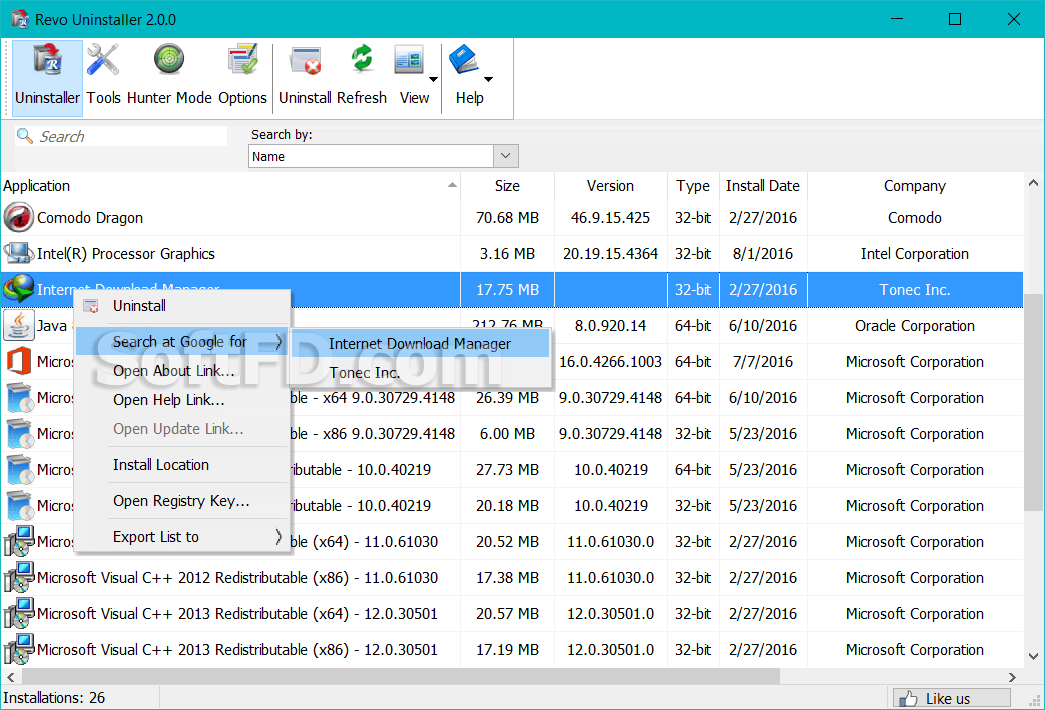Click the Comodo Dragon app icon
The width and height of the screenshot is (1045, 710).
[19, 217]
